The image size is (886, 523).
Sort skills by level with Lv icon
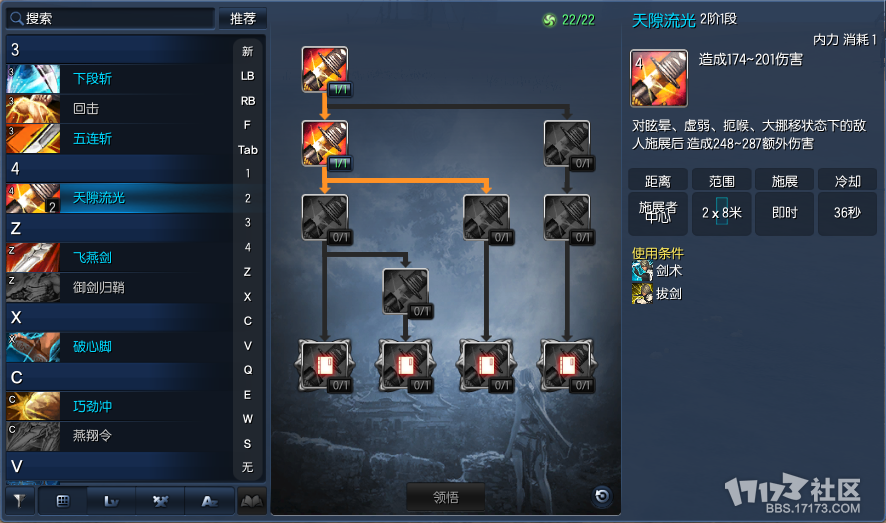(111, 501)
